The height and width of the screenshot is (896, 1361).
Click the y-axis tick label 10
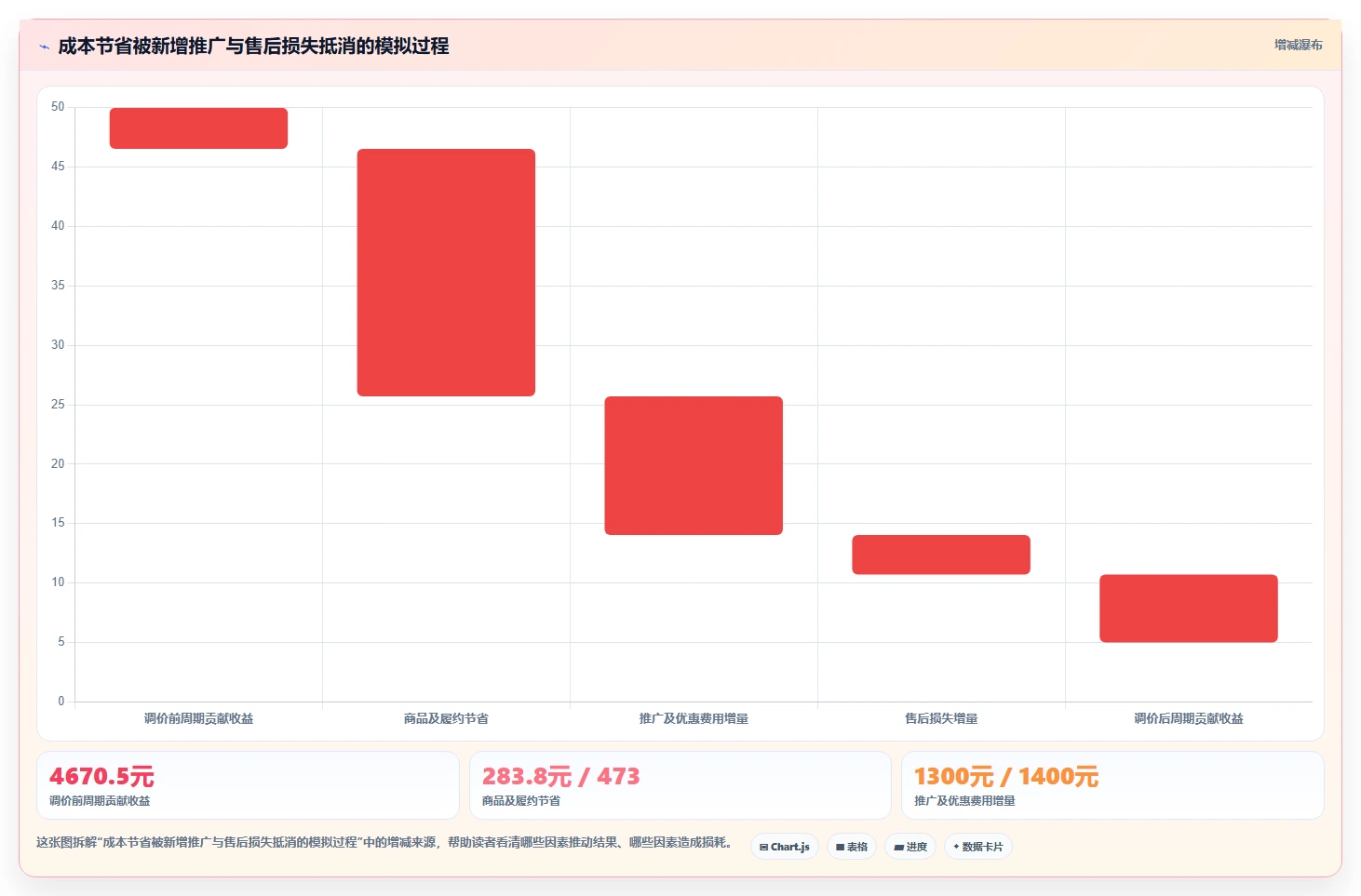tap(58, 582)
